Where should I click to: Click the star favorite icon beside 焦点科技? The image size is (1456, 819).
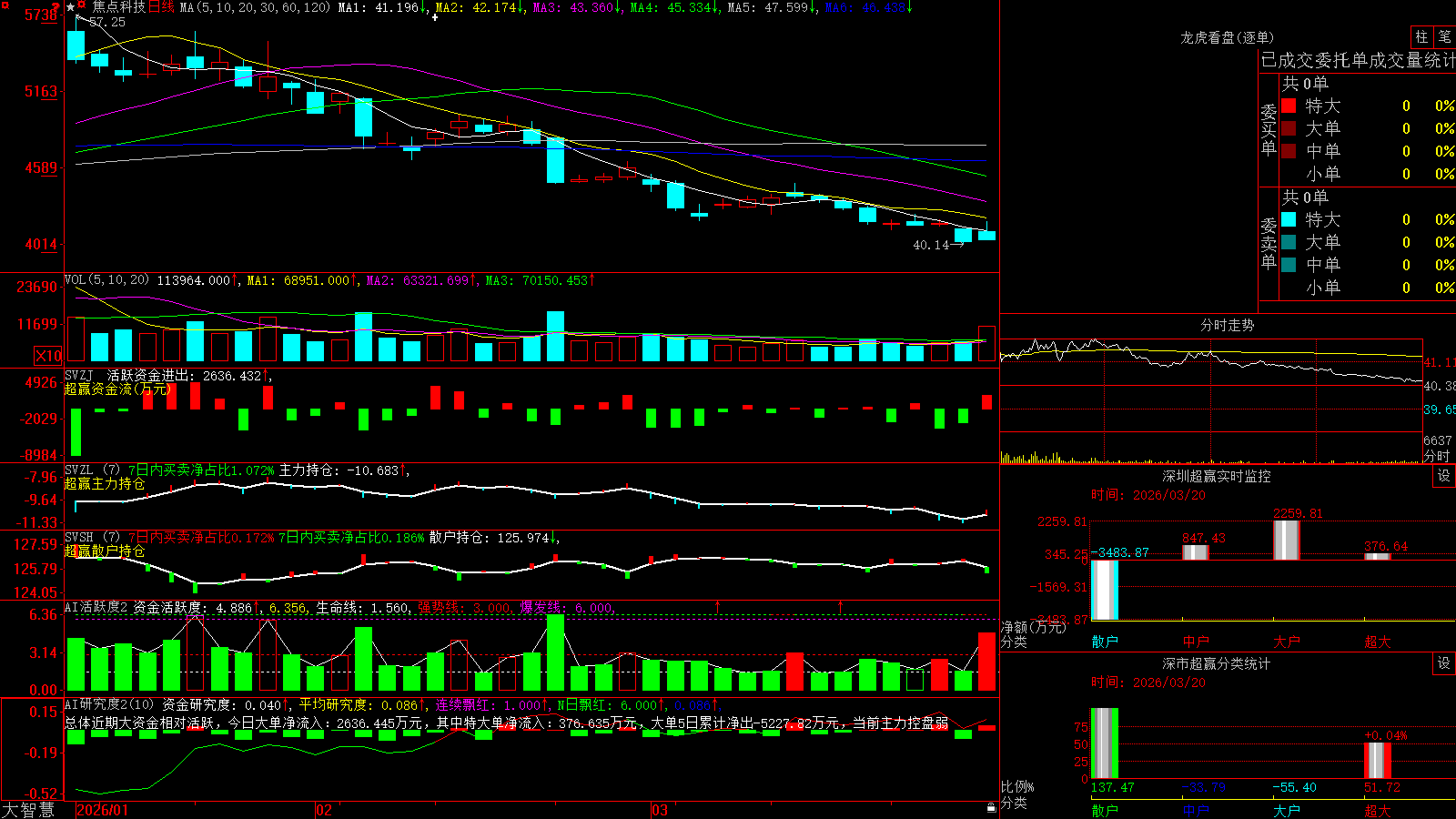point(70,7)
